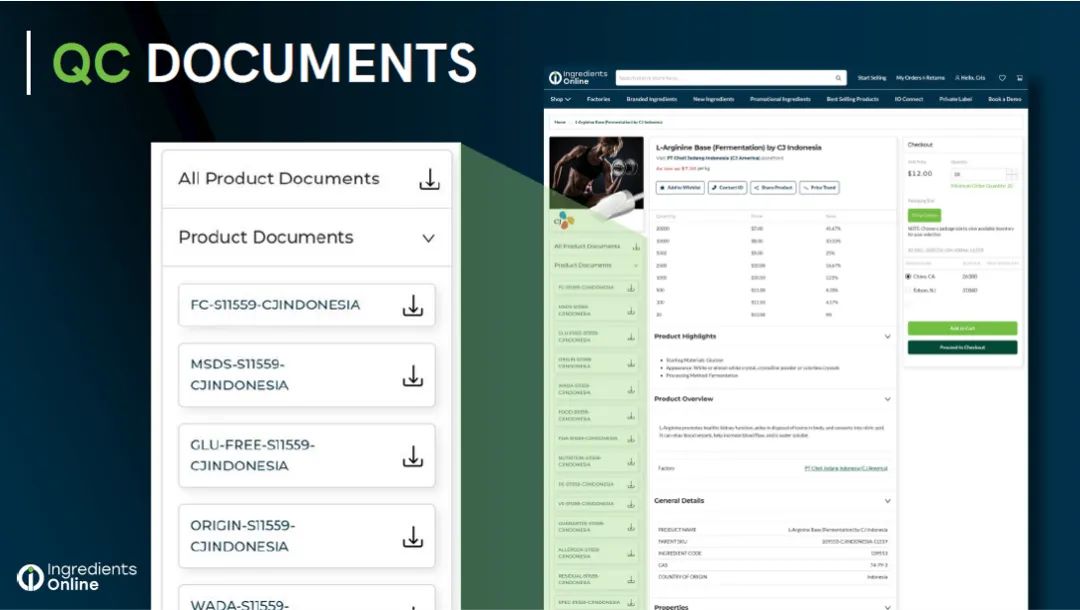
Task: Collapse the Product Overview section chevron
Action: pos(887,399)
